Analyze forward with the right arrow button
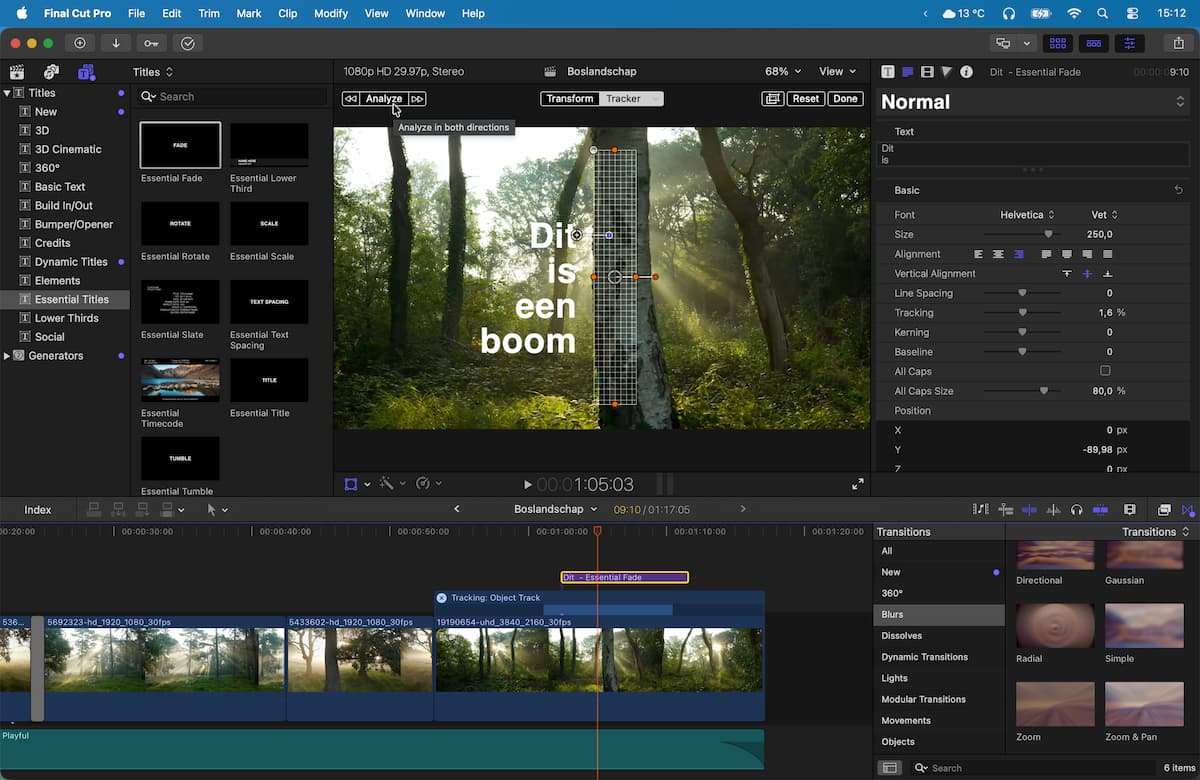Screen dimensions: 1200x780 click(x=417, y=99)
